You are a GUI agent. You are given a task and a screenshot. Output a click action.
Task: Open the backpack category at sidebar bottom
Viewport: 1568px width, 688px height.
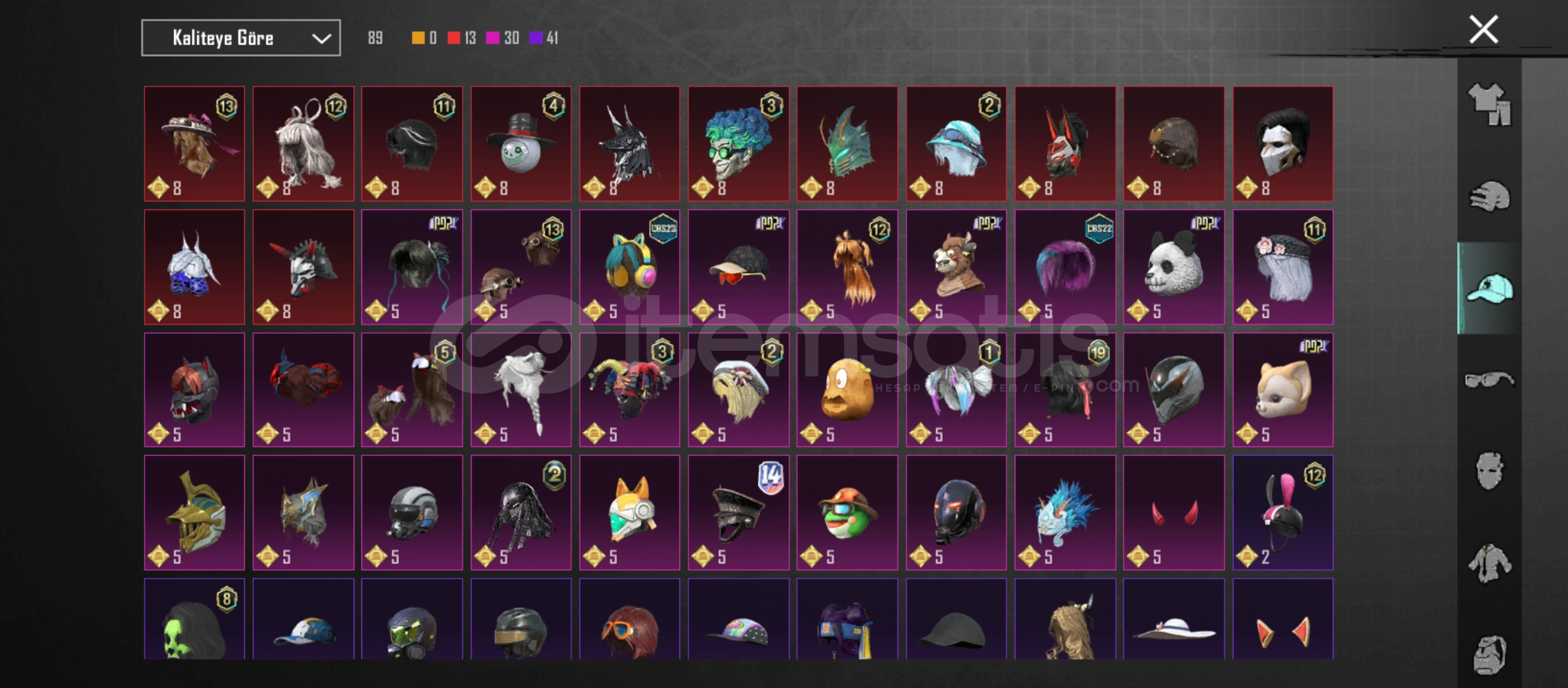coord(1490,654)
